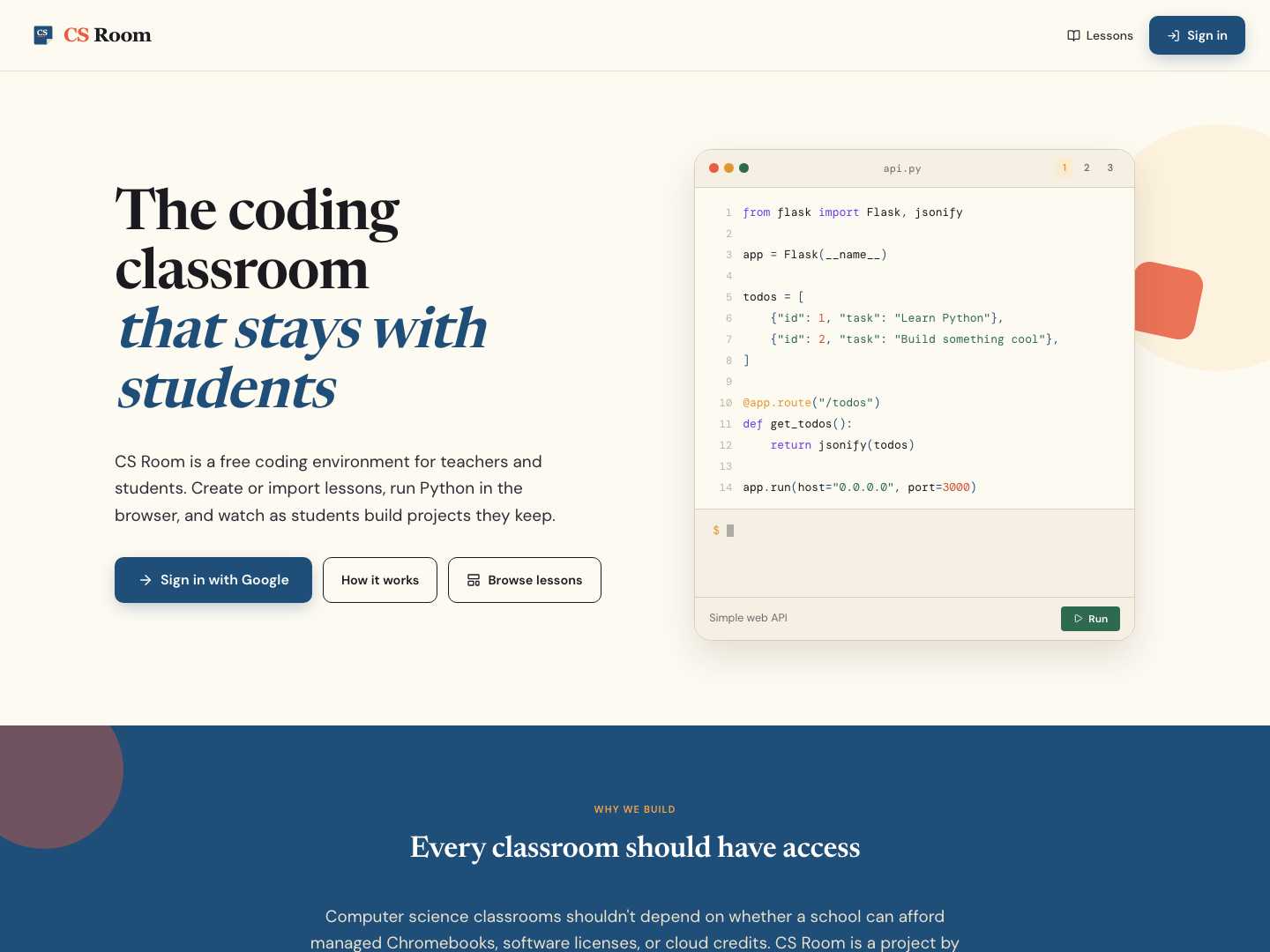Switch to code example tab 3
The height and width of the screenshot is (952, 1270).
point(1110,167)
